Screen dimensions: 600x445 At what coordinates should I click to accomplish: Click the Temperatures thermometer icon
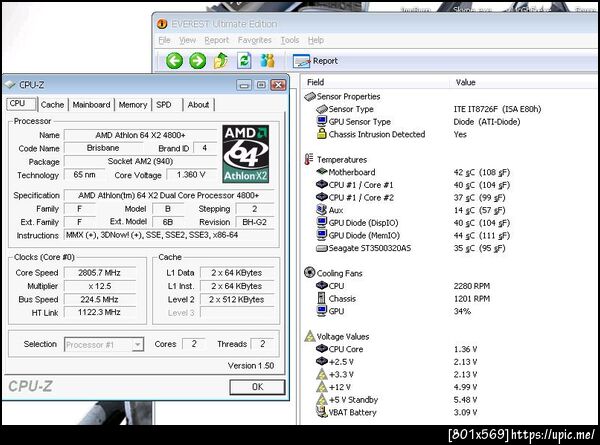pyautogui.click(x=308, y=159)
